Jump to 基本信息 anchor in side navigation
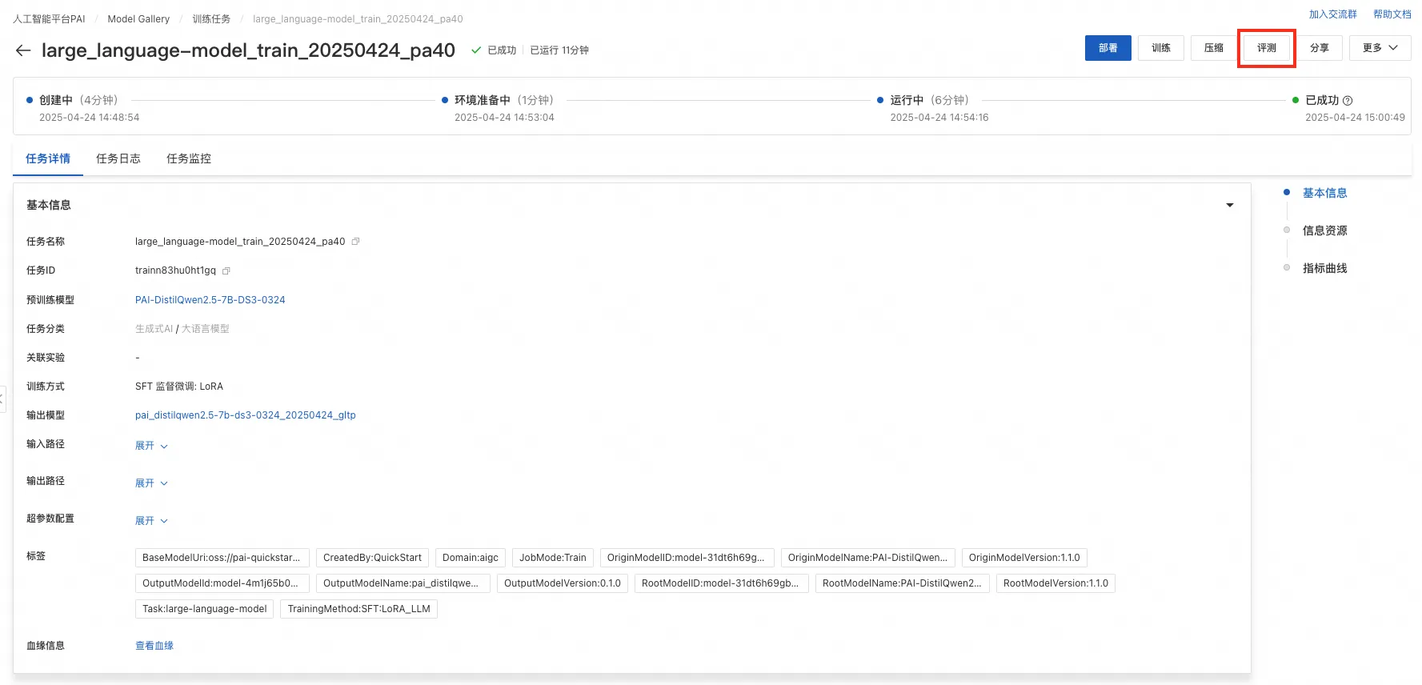This screenshot has width=1422, height=685. click(x=1325, y=193)
